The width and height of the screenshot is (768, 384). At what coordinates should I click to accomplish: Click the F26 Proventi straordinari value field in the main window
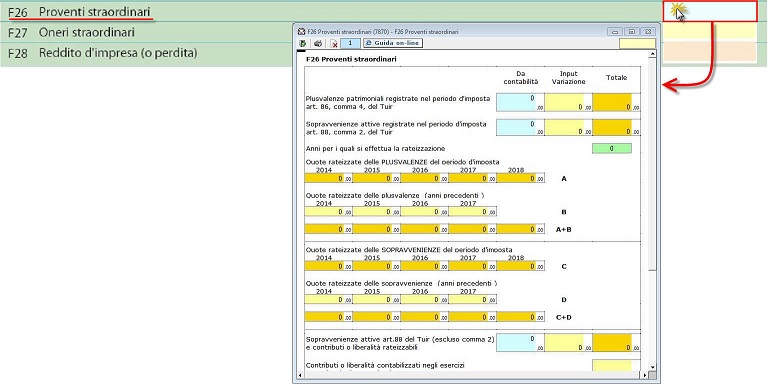click(710, 12)
